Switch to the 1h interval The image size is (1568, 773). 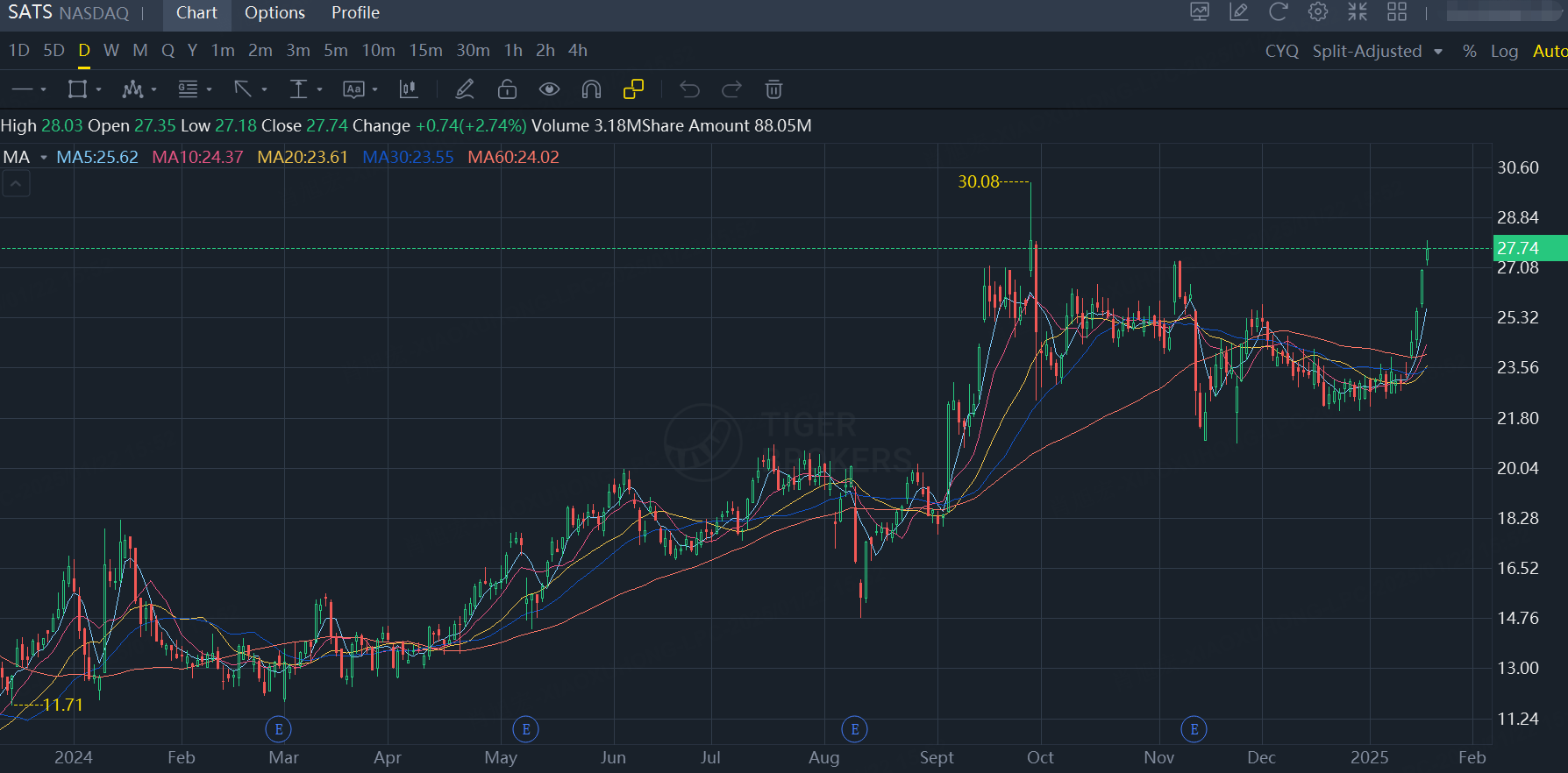pyautogui.click(x=514, y=51)
